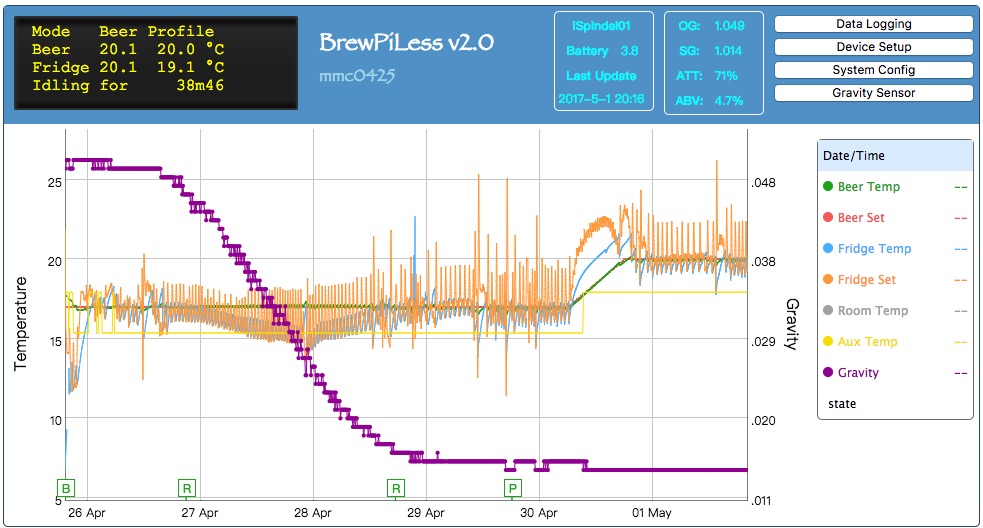This screenshot has height=528, width=983.
Task: Click the BrewPiLess v2.0 title
Action: [406, 43]
